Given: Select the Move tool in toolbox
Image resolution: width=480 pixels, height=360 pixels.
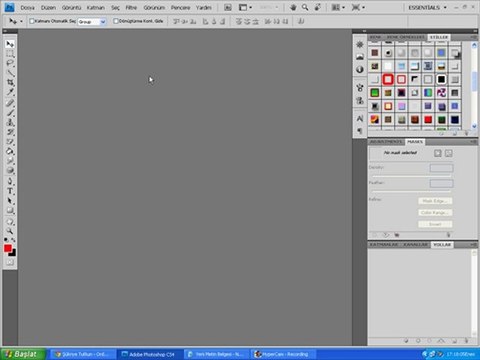Looking at the screenshot, I should pyautogui.click(x=10, y=44).
